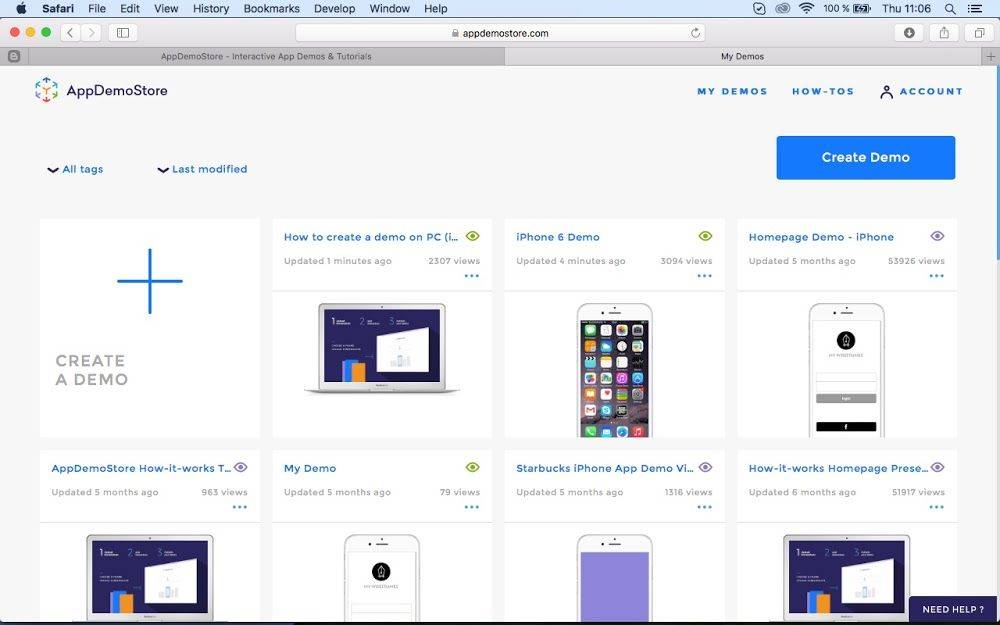Toggle the eye icon on My Demo card

pyautogui.click(x=471, y=467)
